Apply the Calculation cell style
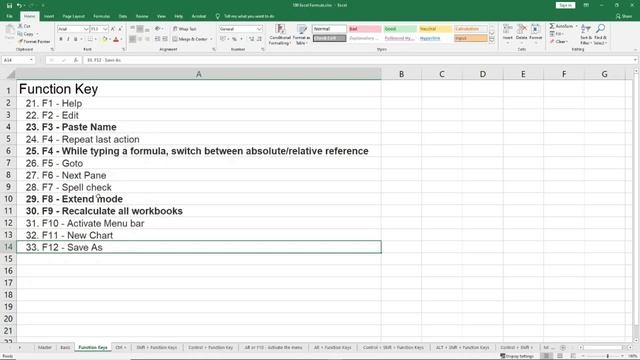 pyautogui.click(x=471, y=29)
